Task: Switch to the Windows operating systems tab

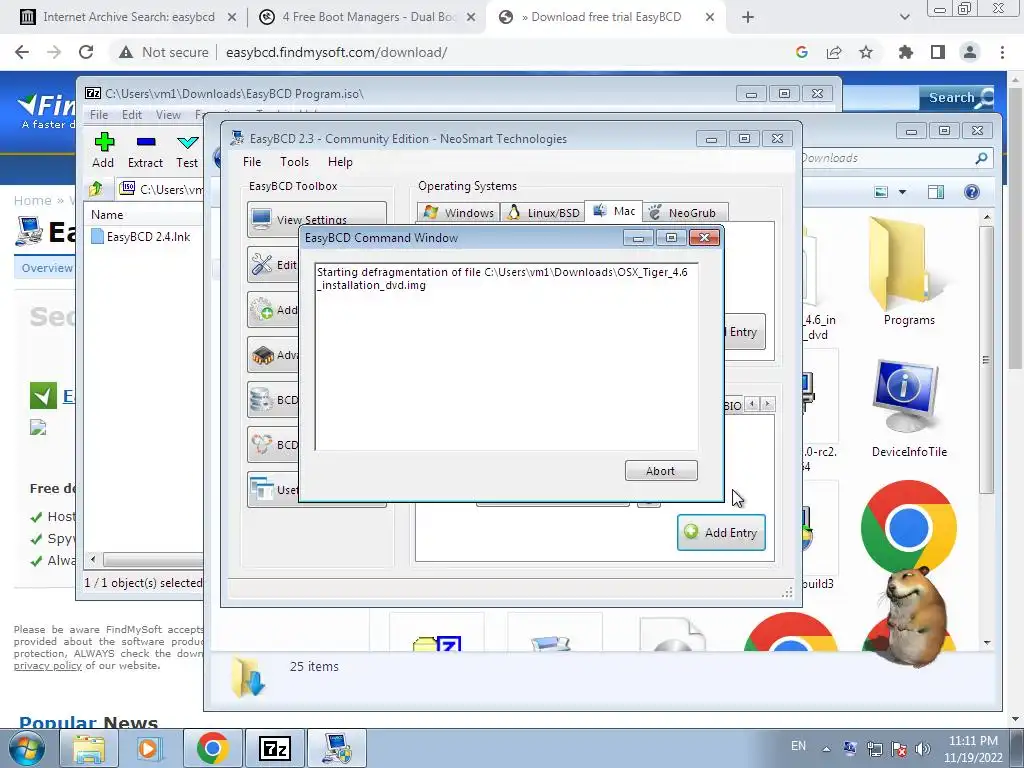Action: [x=458, y=213]
